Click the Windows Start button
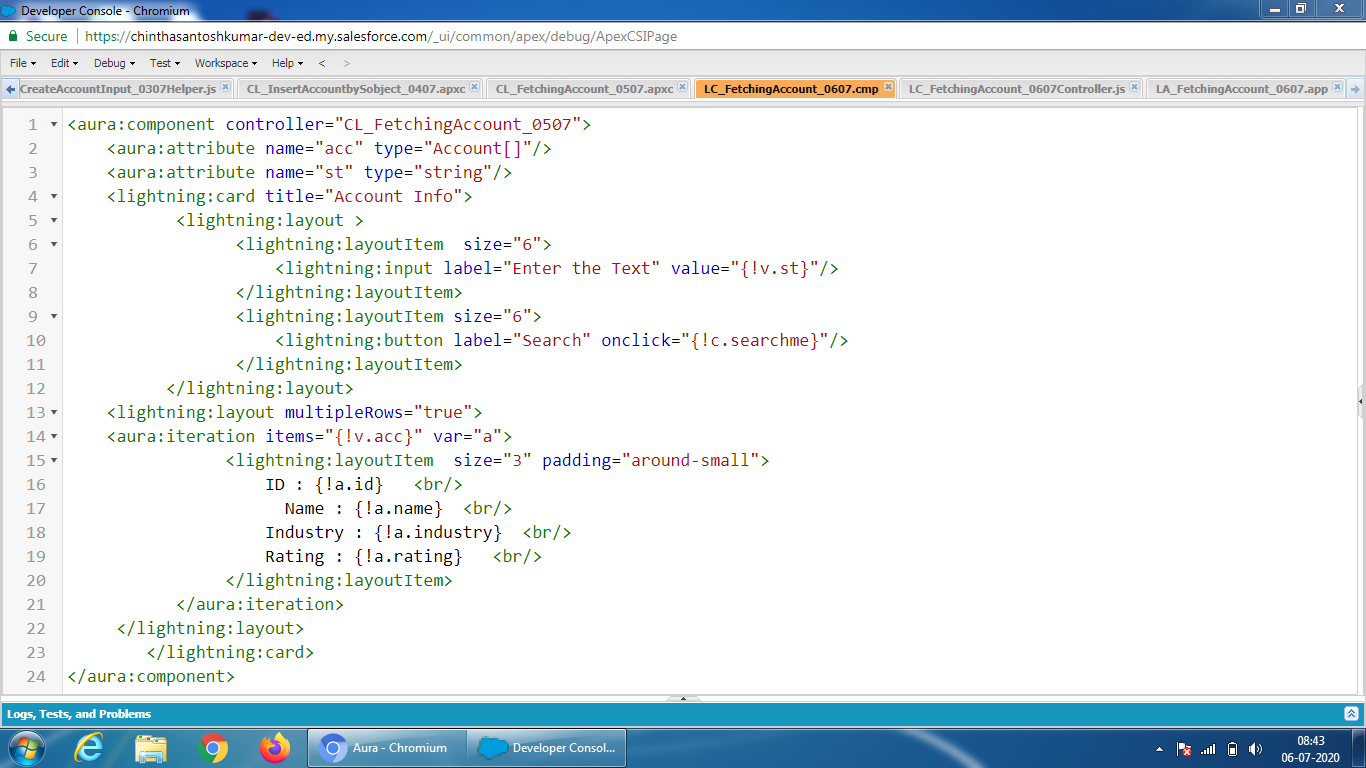Viewport: 1366px width, 768px height. click(26, 747)
